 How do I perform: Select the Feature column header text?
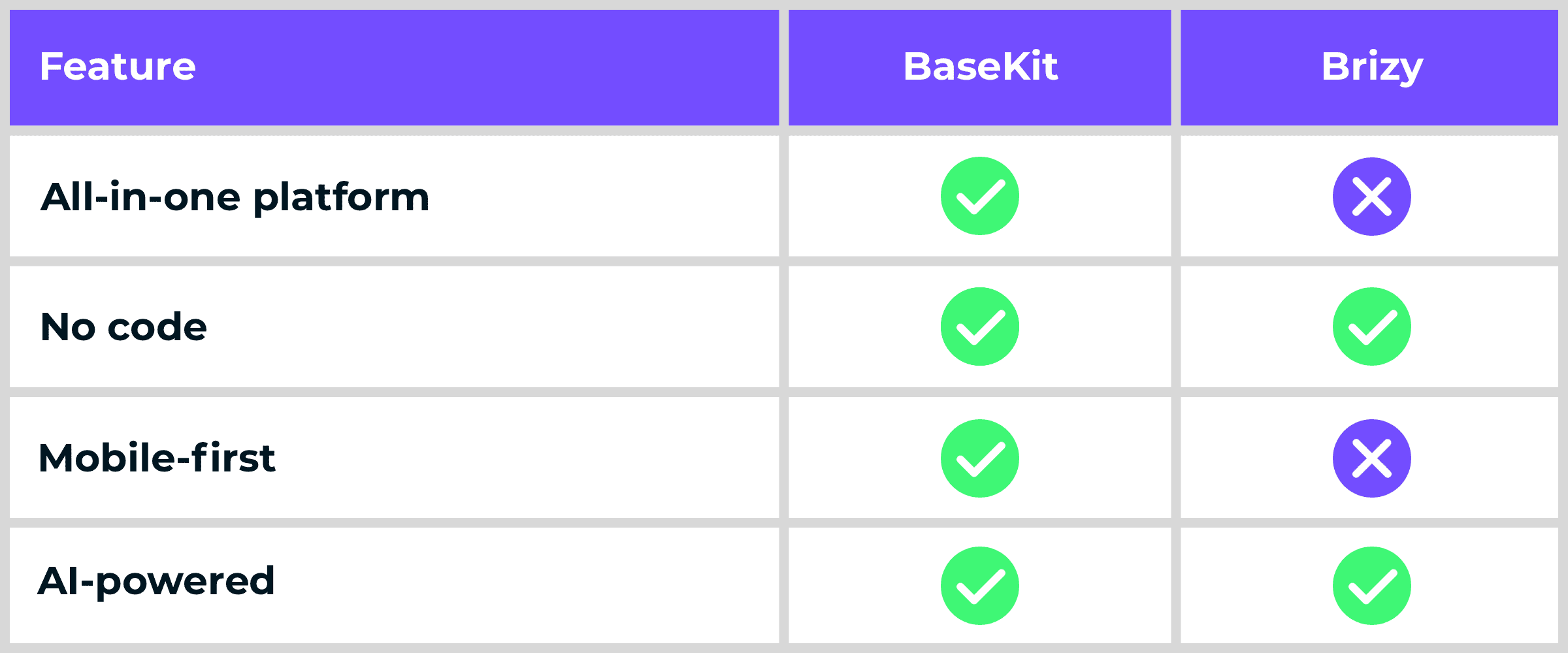[118, 67]
